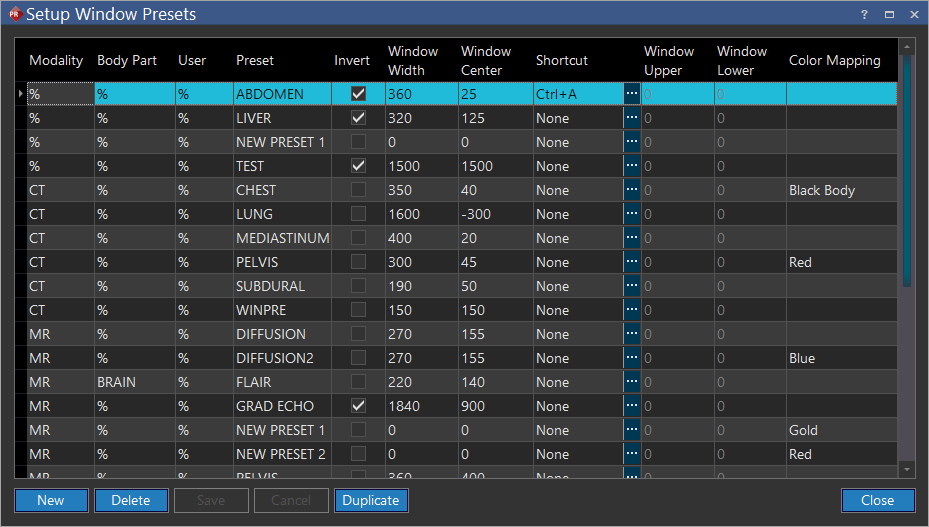
Task: Click the Preset column header
Action: pyautogui.click(x=255, y=61)
